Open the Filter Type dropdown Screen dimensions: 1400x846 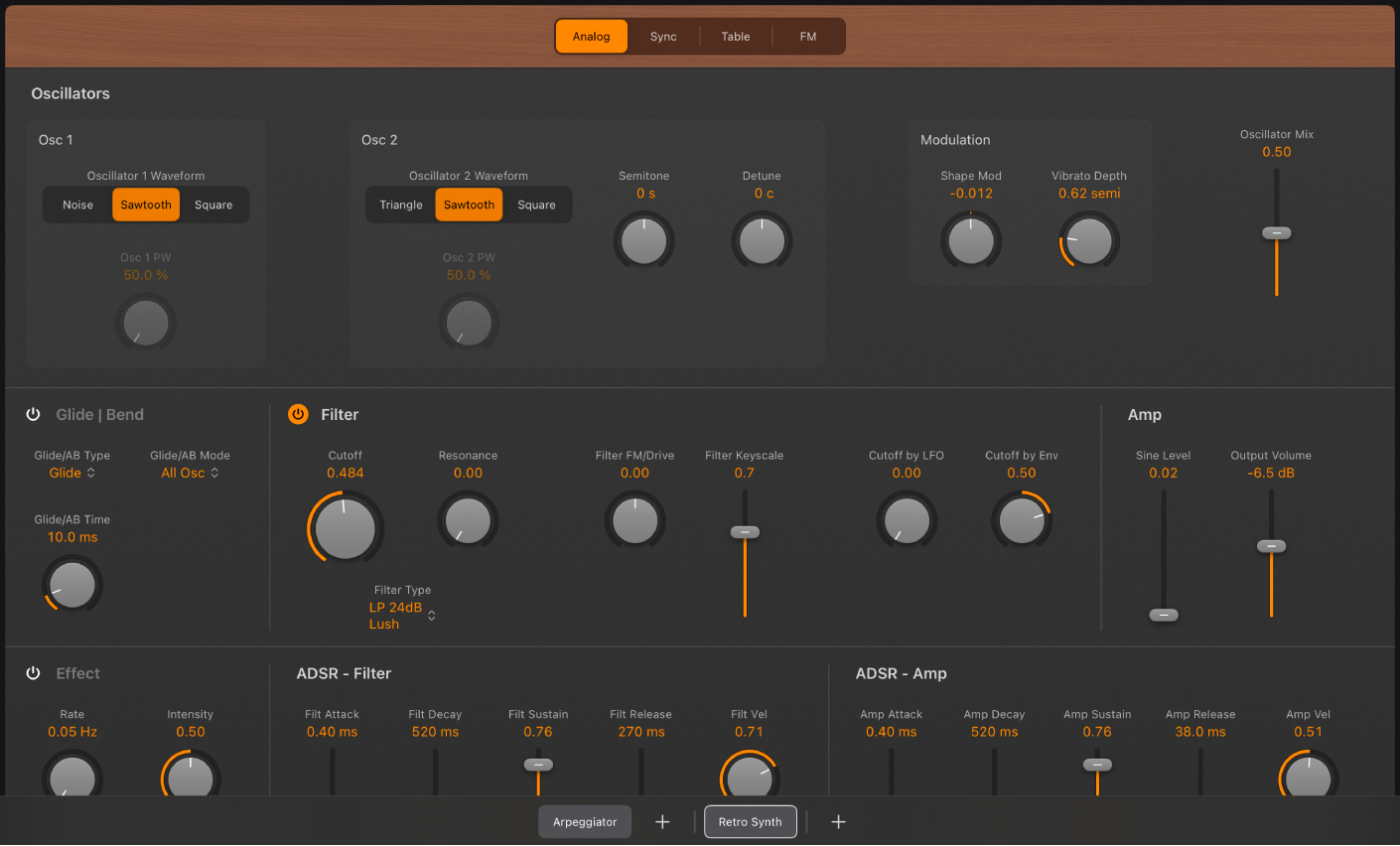[402, 615]
